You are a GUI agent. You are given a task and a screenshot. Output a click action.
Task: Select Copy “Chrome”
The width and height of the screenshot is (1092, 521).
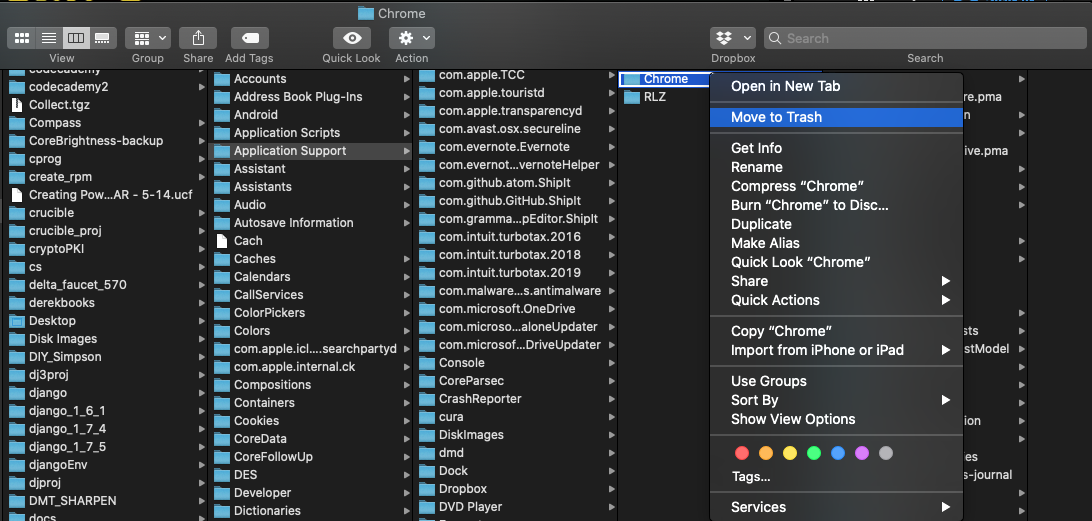(x=836, y=331)
